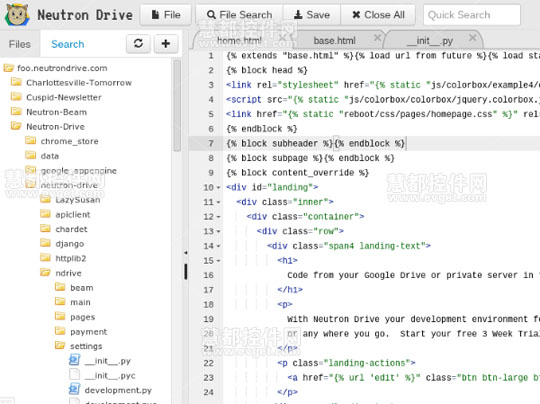Click line number 22 in gutter
The height and width of the screenshot is (404, 540).
208,363
